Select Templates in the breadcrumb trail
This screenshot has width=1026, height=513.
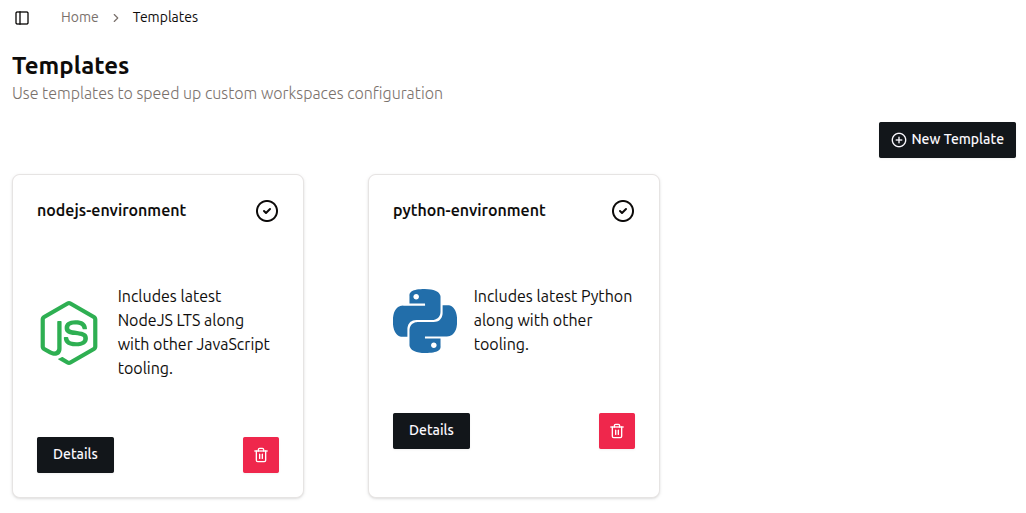click(x=165, y=17)
